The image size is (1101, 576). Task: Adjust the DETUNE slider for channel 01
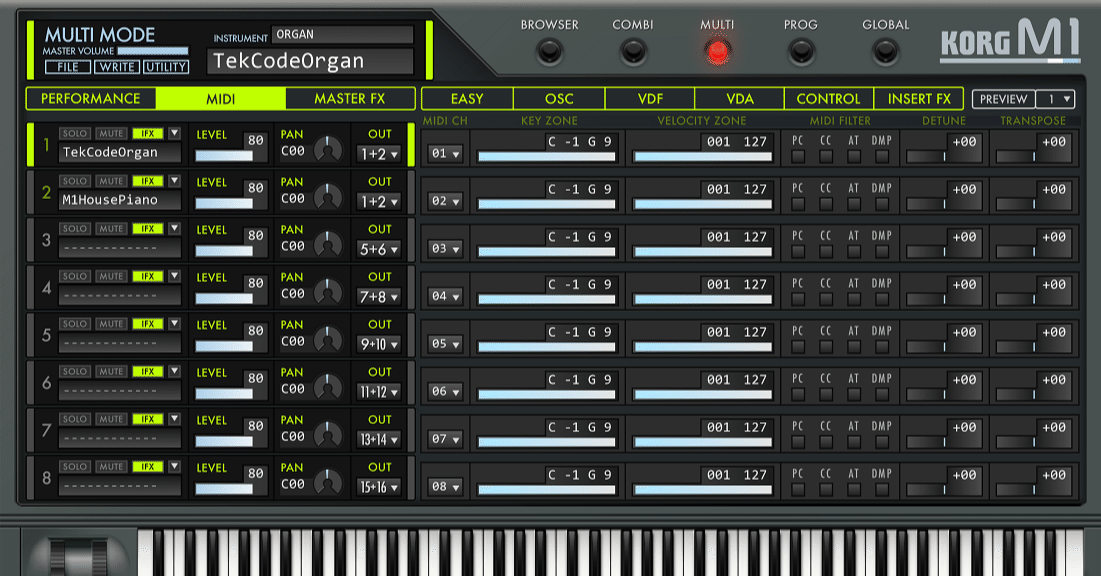944,157
